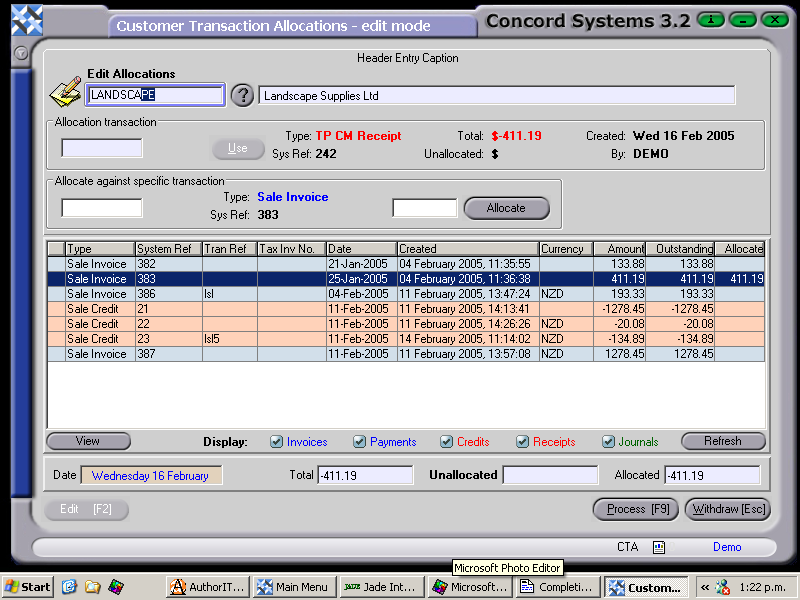The width and height of the screenshot is (800, 600).
Task: Disable the Receipts display option
Action: pyautogui.click(x=522, y=441)
